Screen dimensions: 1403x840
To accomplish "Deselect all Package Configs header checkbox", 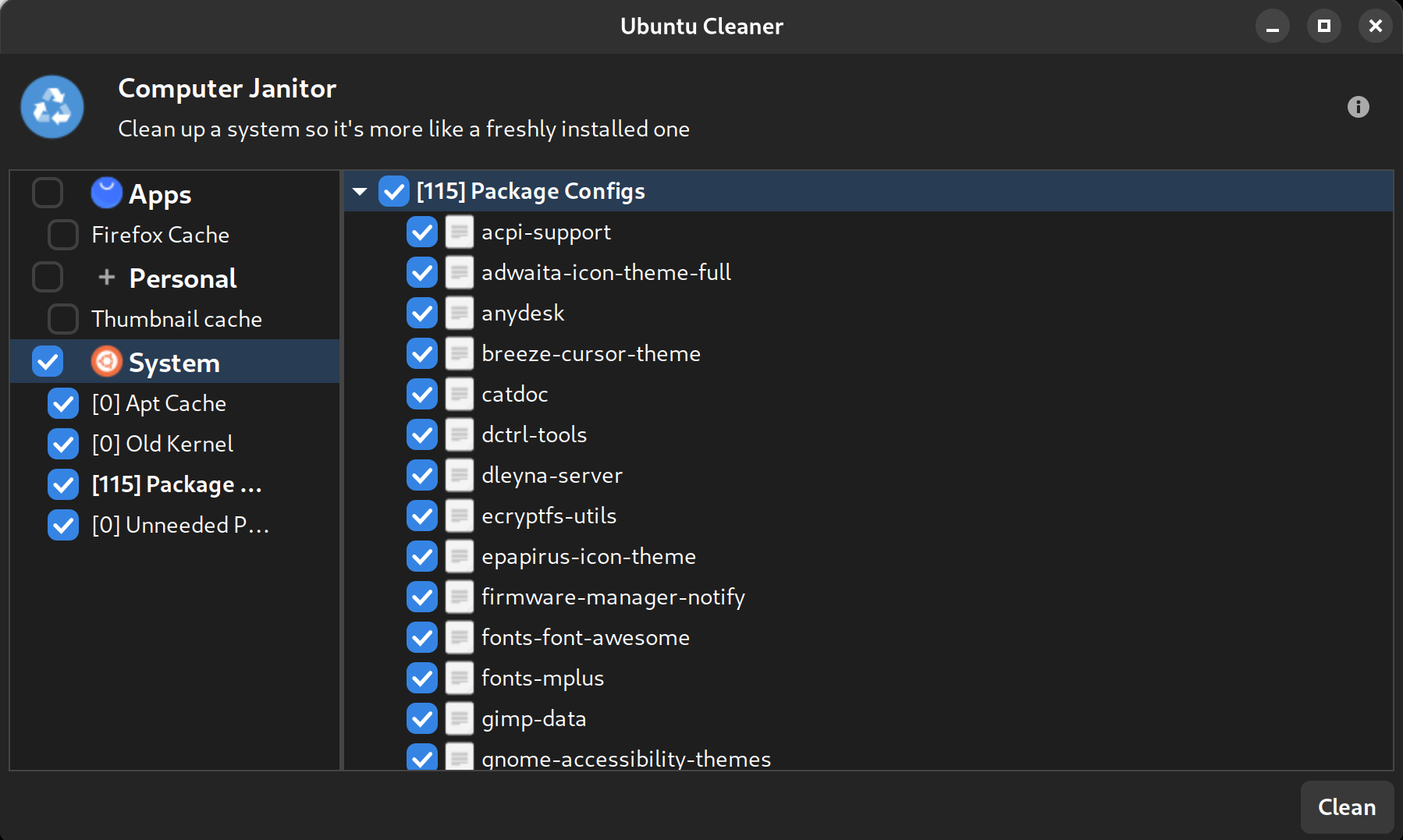I will point(394,191).
